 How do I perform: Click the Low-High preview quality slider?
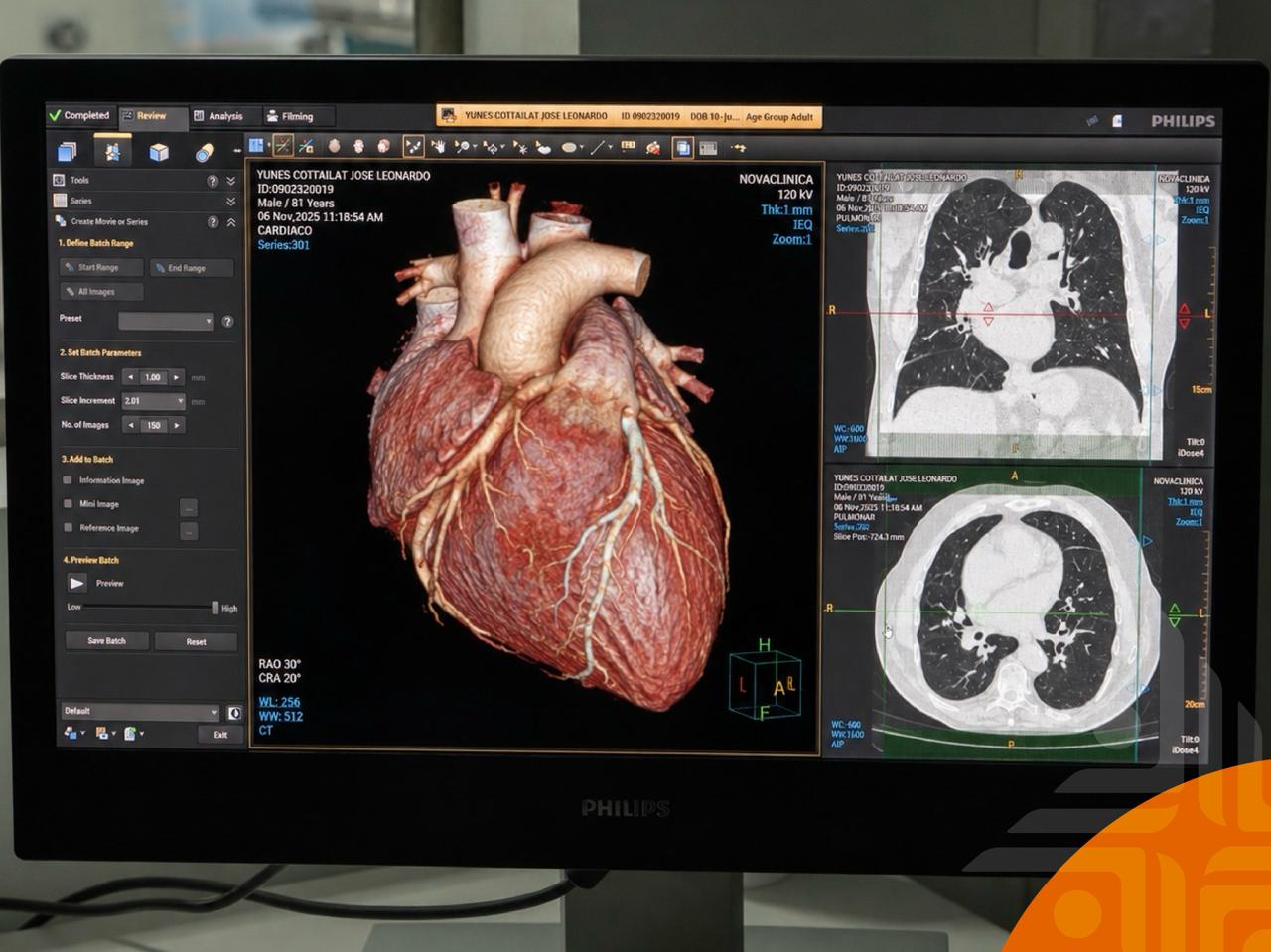pos(150,608)
